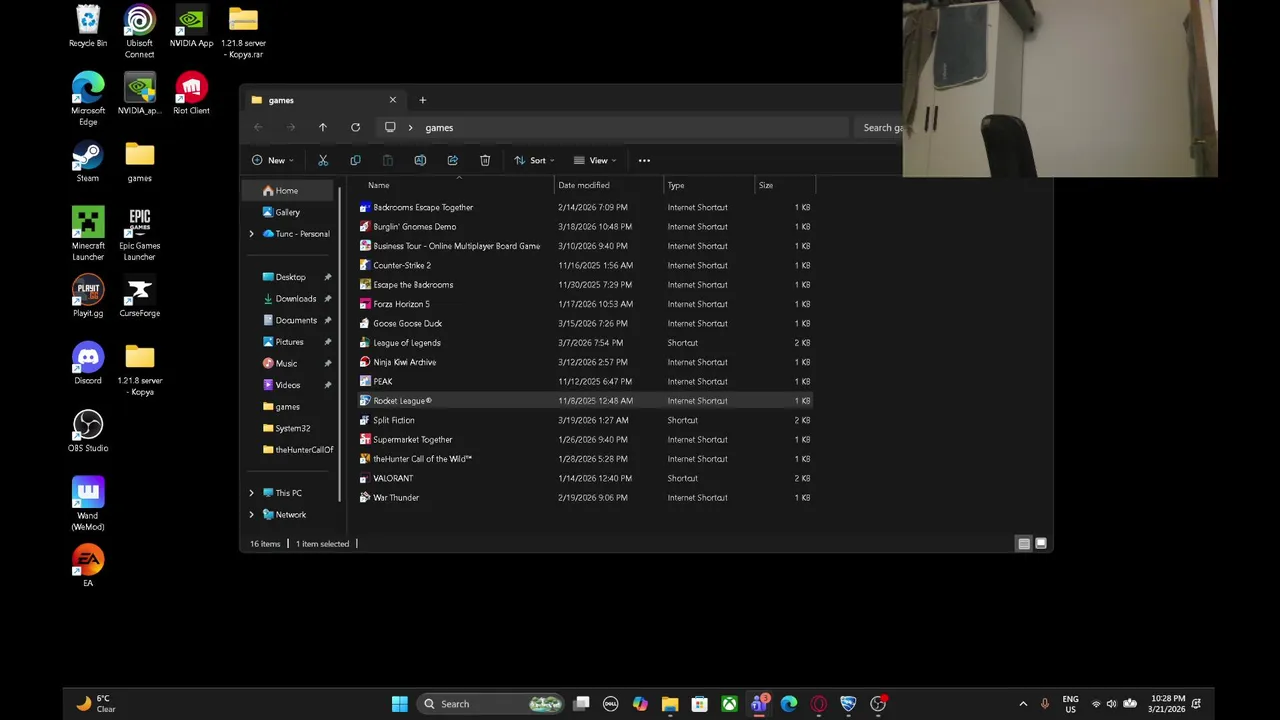The width and height of the screenshot is (1280, 720).
Task: Open OBS Studio desktop shortcut
Action: 88,431
